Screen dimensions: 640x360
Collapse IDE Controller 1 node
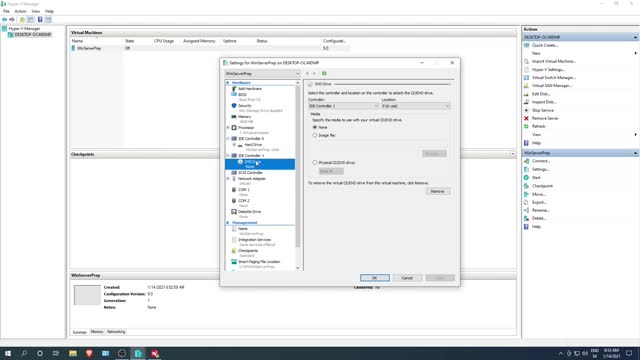(x=228, y=156)
